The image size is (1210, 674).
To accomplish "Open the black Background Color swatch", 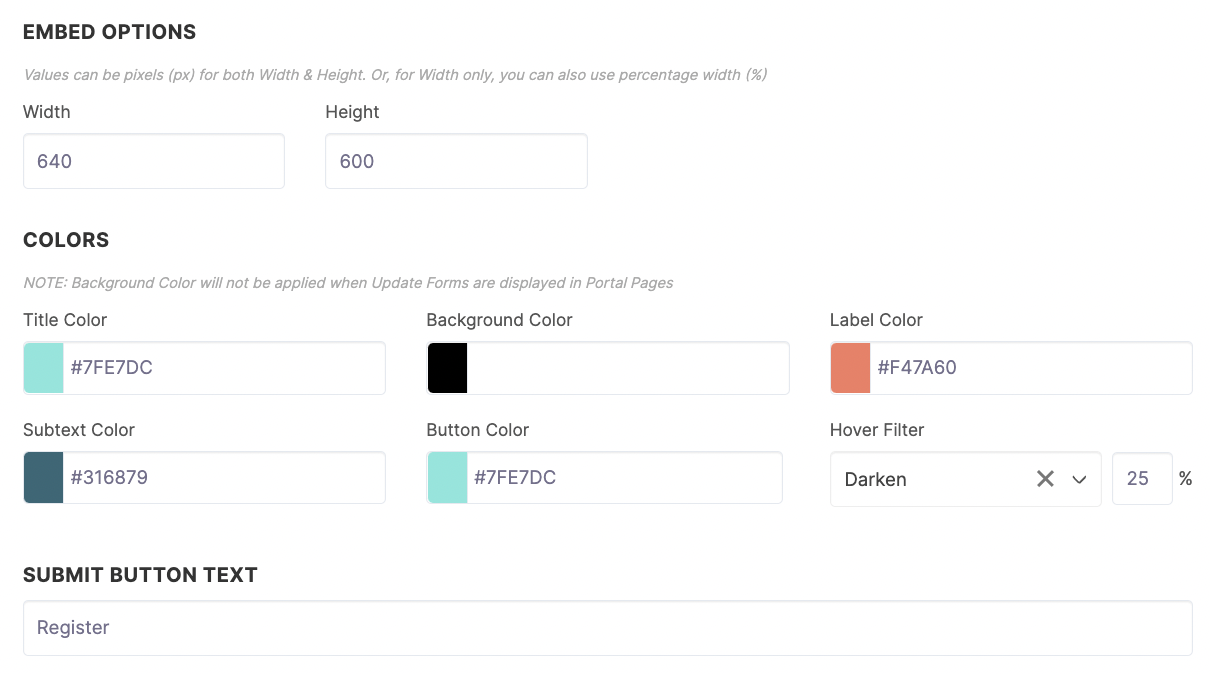I will (x=447, y=367).
